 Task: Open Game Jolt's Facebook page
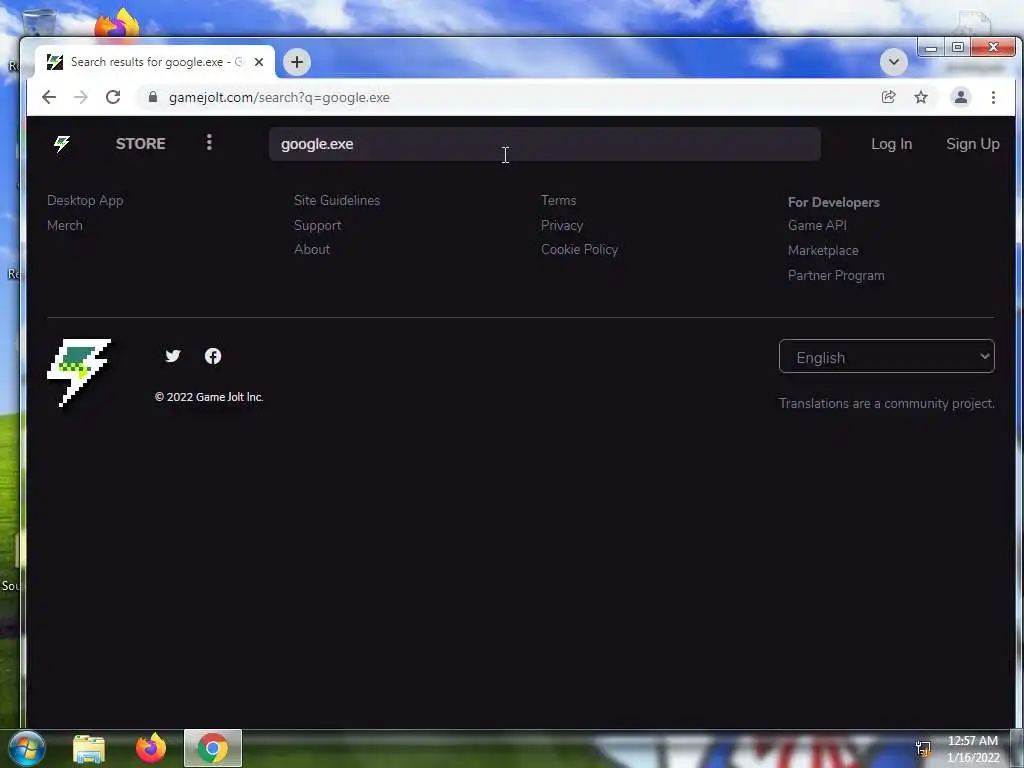(x=213, y=356)
